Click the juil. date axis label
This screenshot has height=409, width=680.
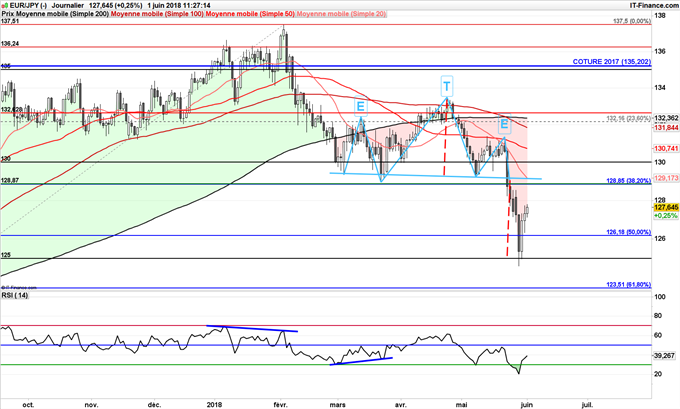[x=586, y=405]
